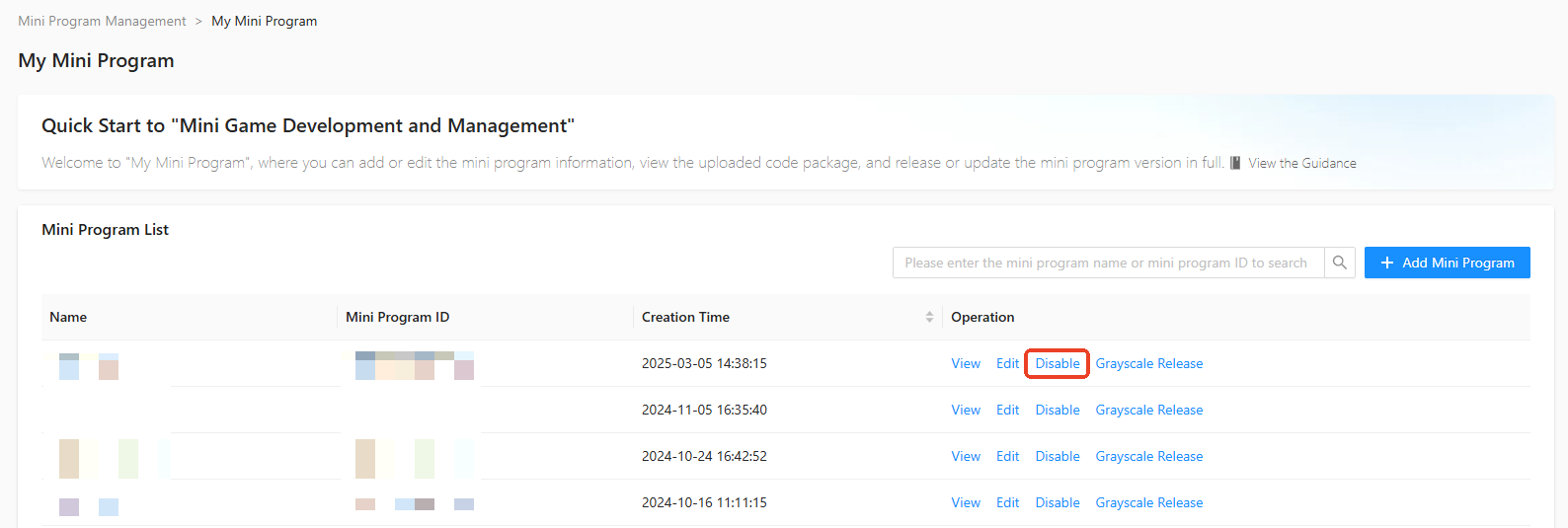Select the date 2024-10-16 11:11:15
The width and height of the screenshot is (1568, 528).
click(704, 502)
